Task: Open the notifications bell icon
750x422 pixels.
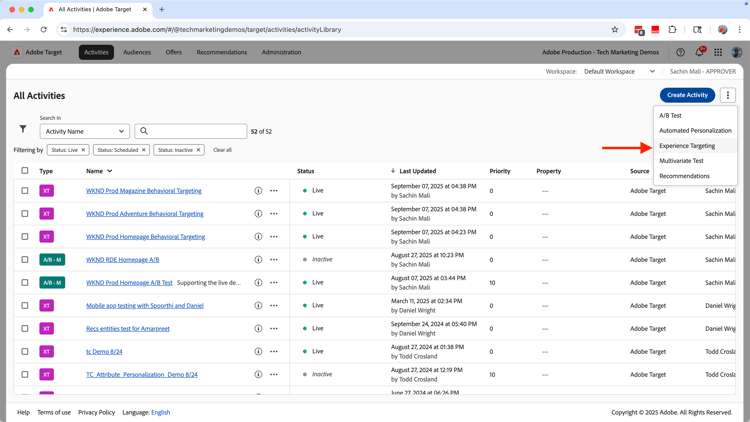Action: click(699, 52)
